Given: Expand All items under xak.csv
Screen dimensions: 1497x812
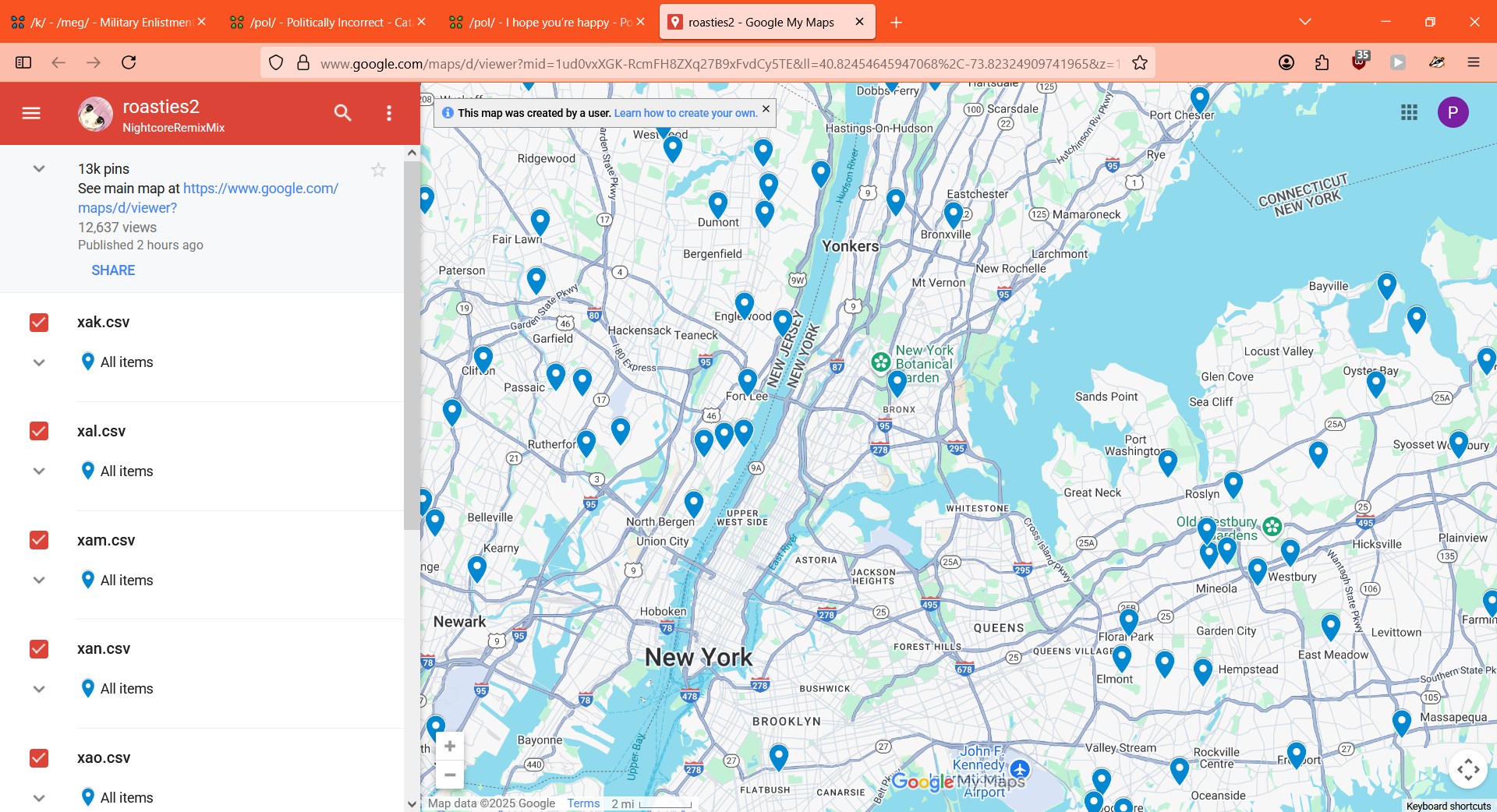Looking at the screenshot, I should (x=39, y=362).
